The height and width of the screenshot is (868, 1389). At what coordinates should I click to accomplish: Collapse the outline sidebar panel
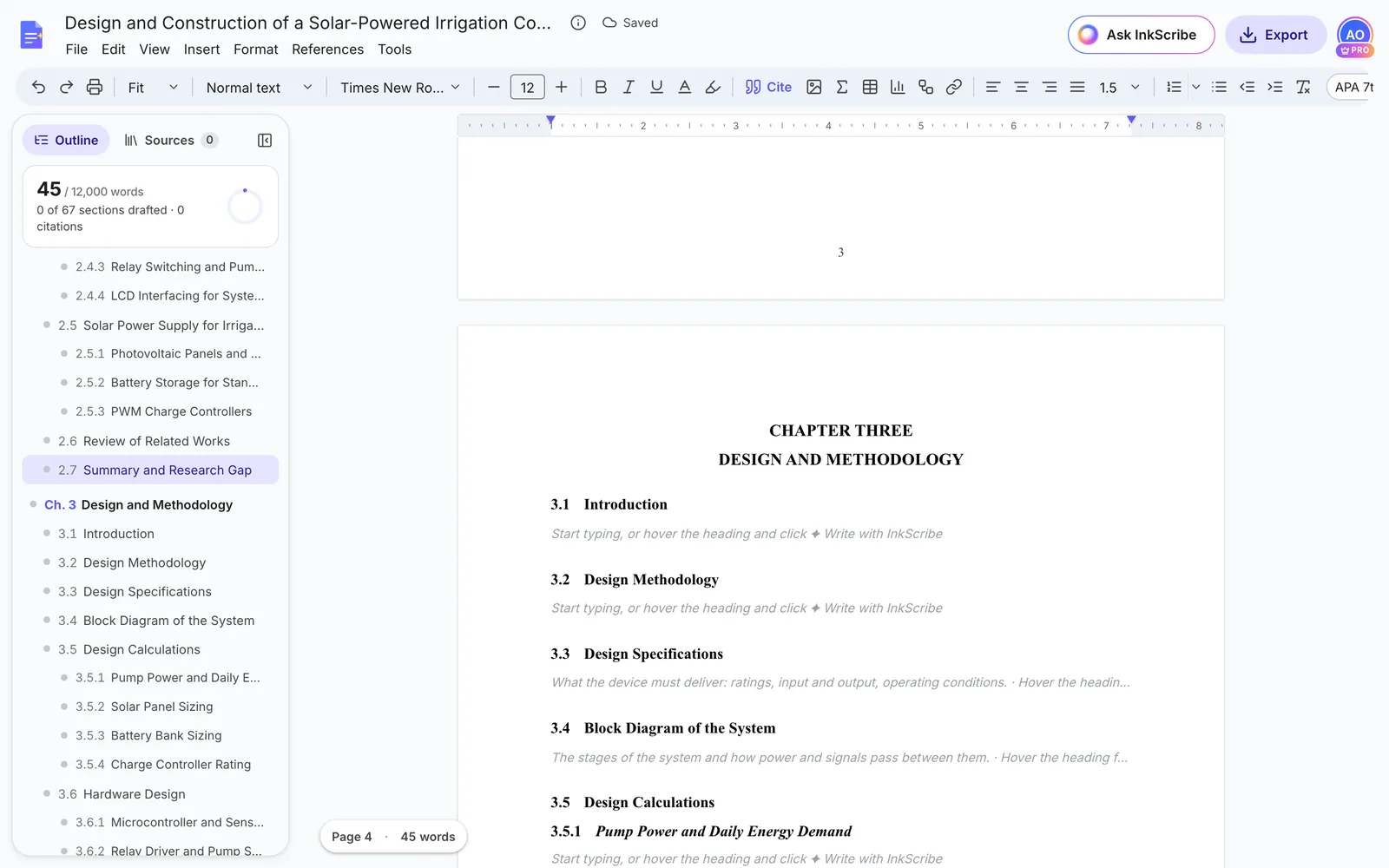pyautogui.click(x=265, y=141)
